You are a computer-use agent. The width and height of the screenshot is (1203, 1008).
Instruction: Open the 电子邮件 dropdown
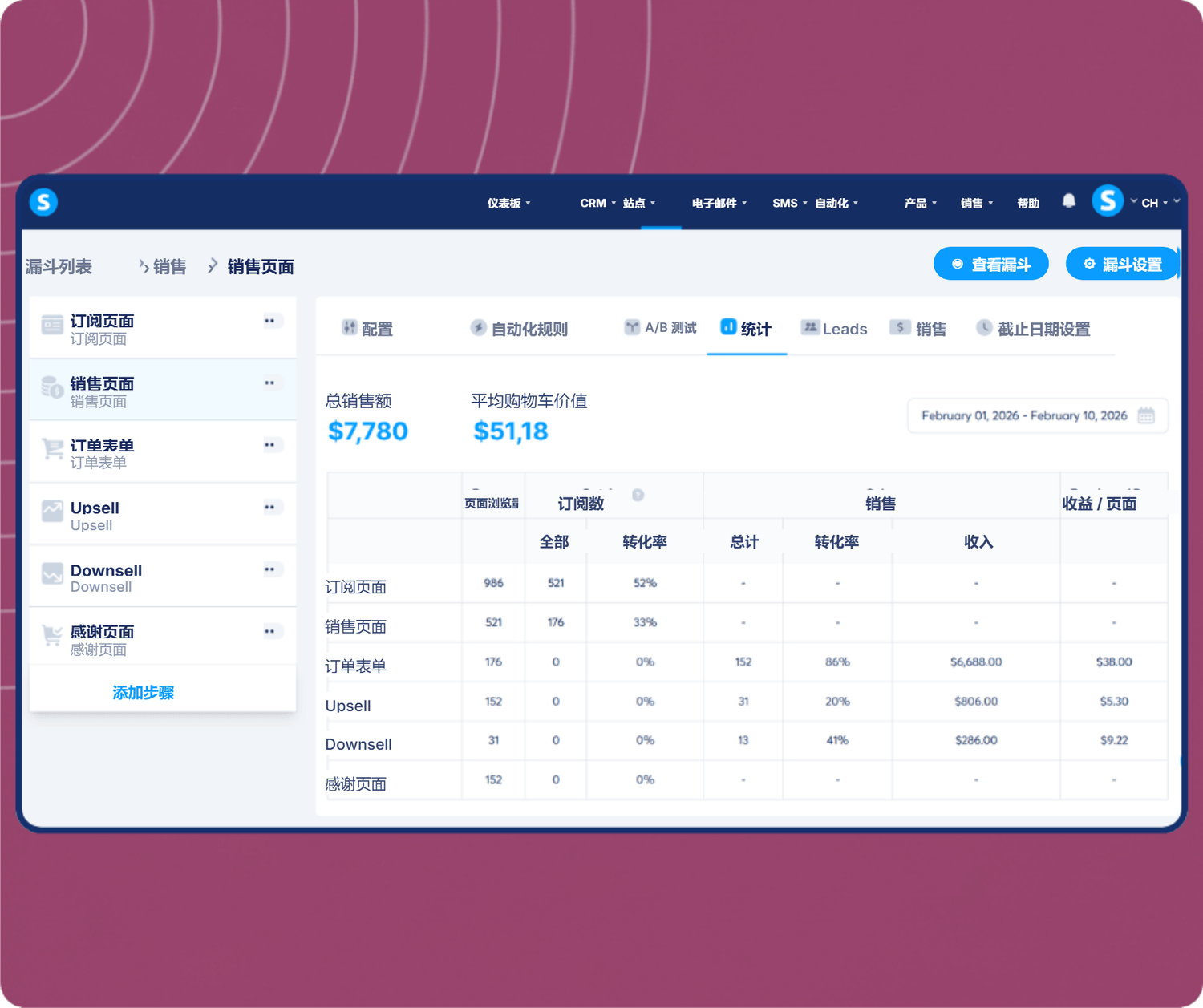719,203
